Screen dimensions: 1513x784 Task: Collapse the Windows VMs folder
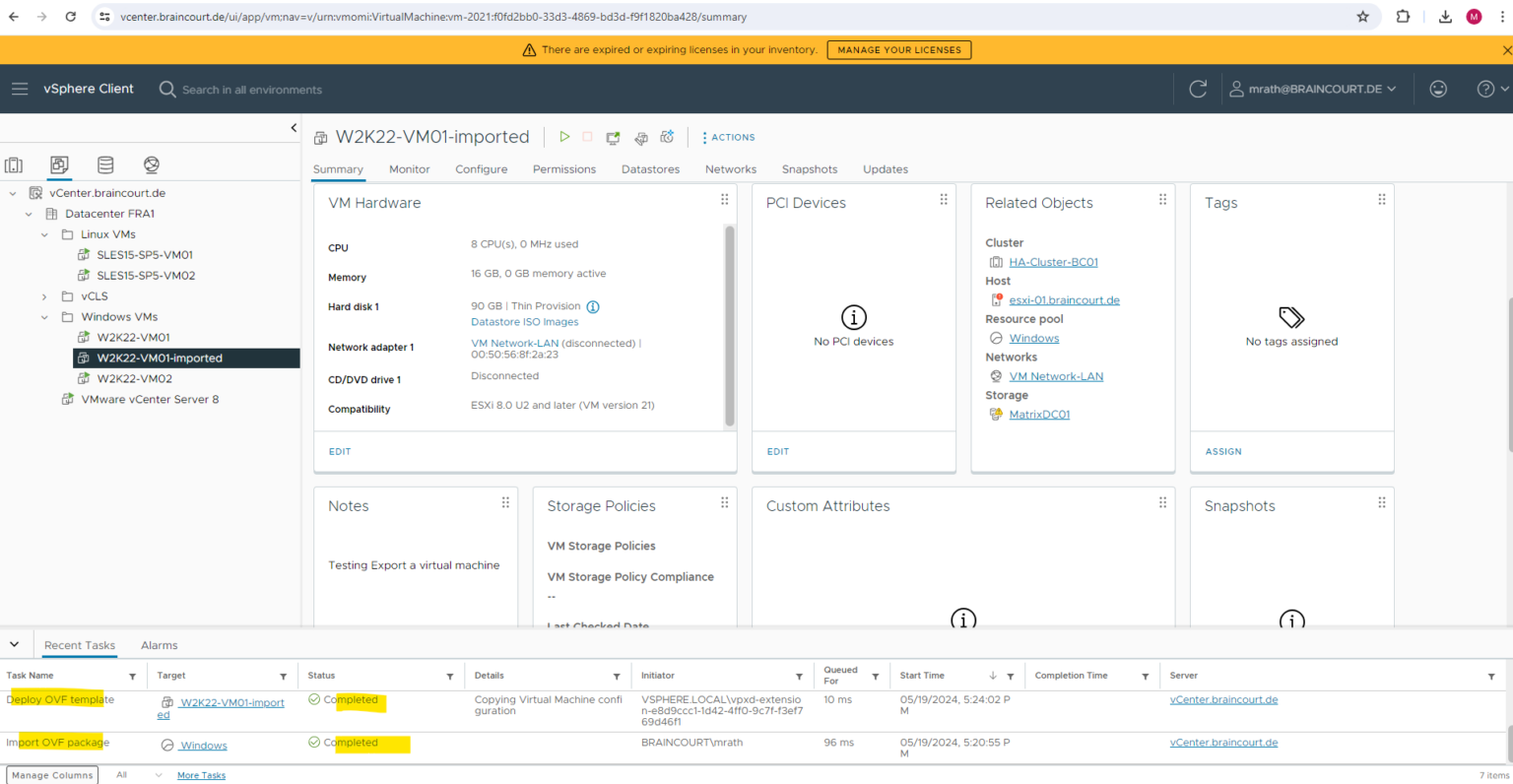[43, 316]
